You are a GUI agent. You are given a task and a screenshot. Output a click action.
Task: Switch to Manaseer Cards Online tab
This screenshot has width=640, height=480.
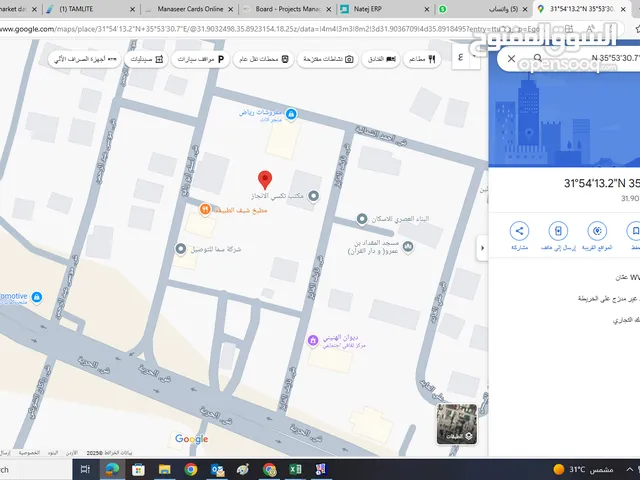point(190,9)
